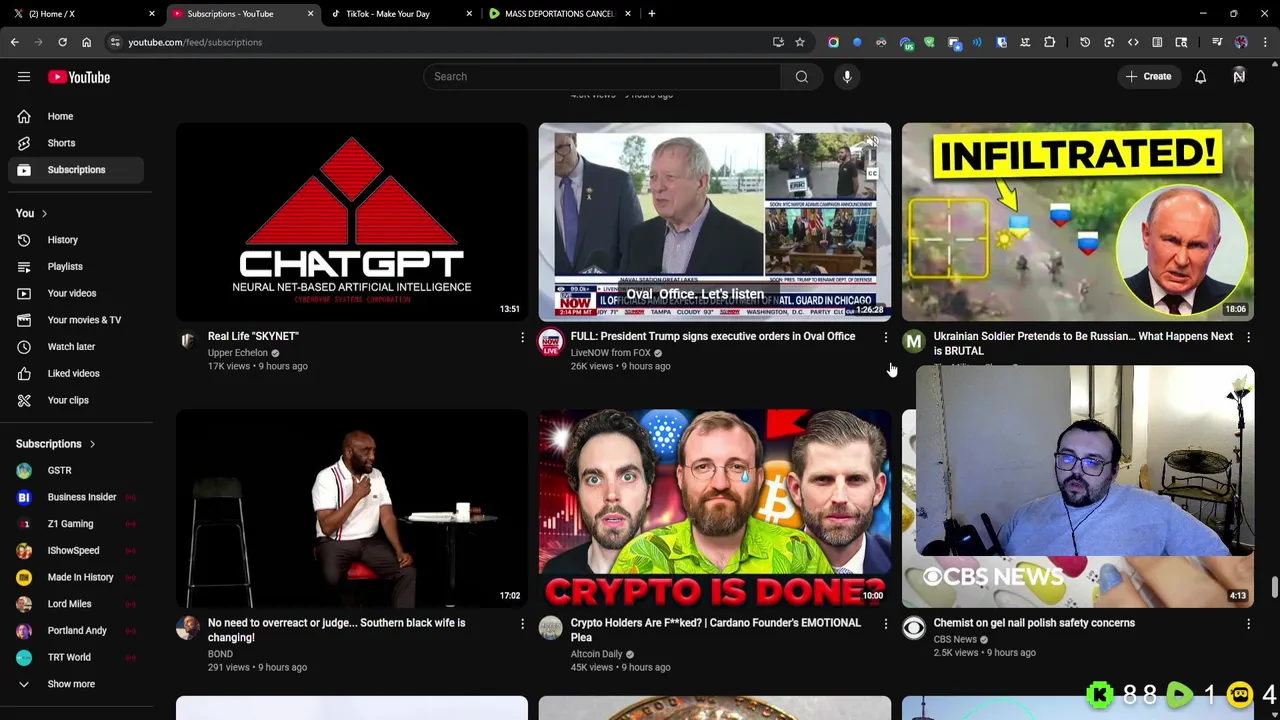The image size is (1280, 720).
Task: Select Subscriptions in sidebar
Action: pos(76,170)
